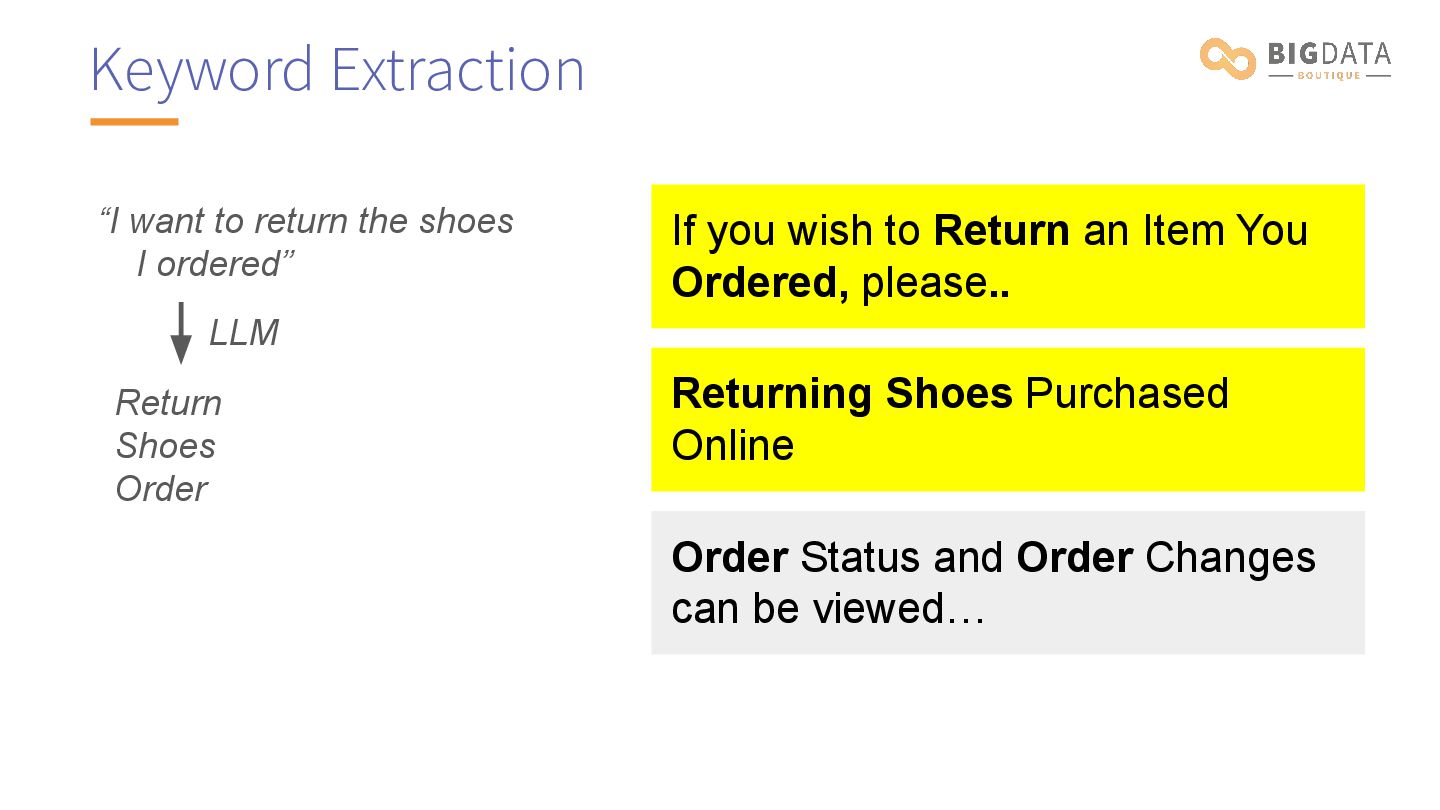Click the "I ordered" line of the quote
The image size is (1440, 810).
click(215, 264)
